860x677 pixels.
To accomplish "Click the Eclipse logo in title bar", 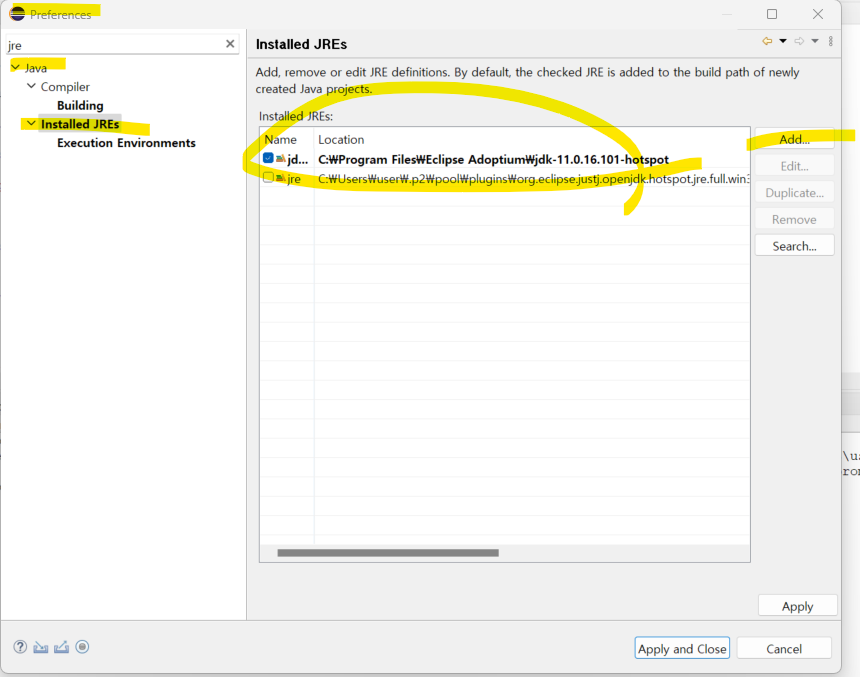I will (x=18, y=13).
